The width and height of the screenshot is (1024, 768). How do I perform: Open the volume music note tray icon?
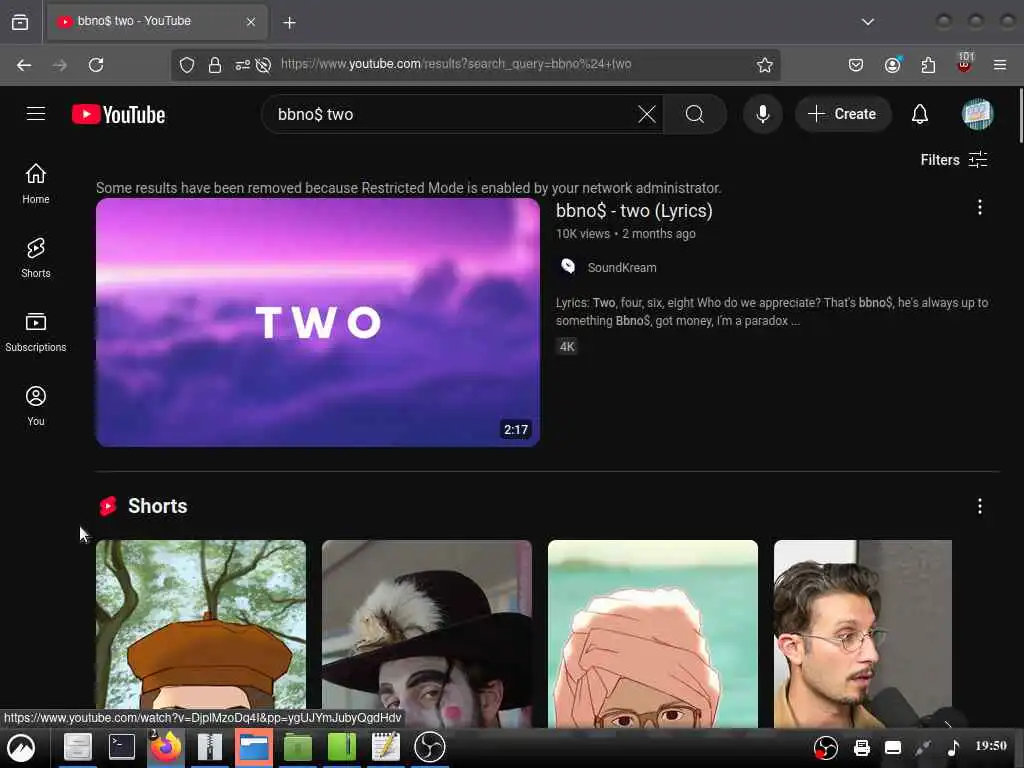point(953,747)
